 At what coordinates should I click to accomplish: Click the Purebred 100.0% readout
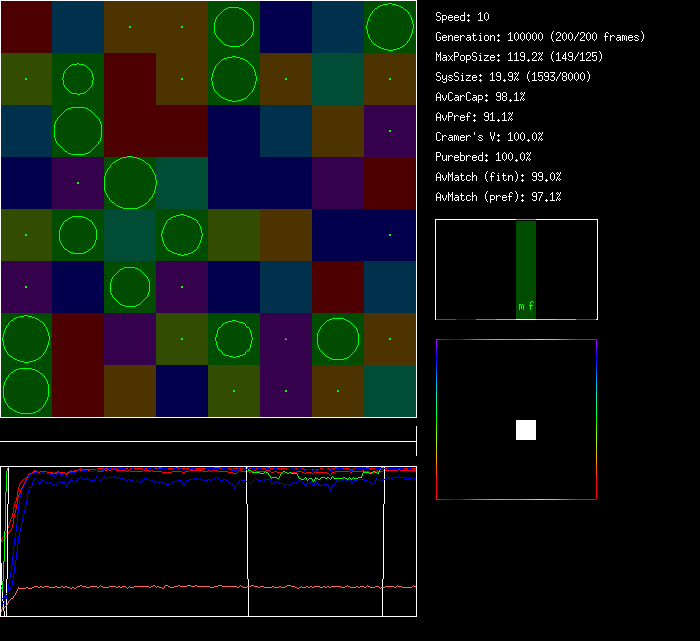[483, 157]
